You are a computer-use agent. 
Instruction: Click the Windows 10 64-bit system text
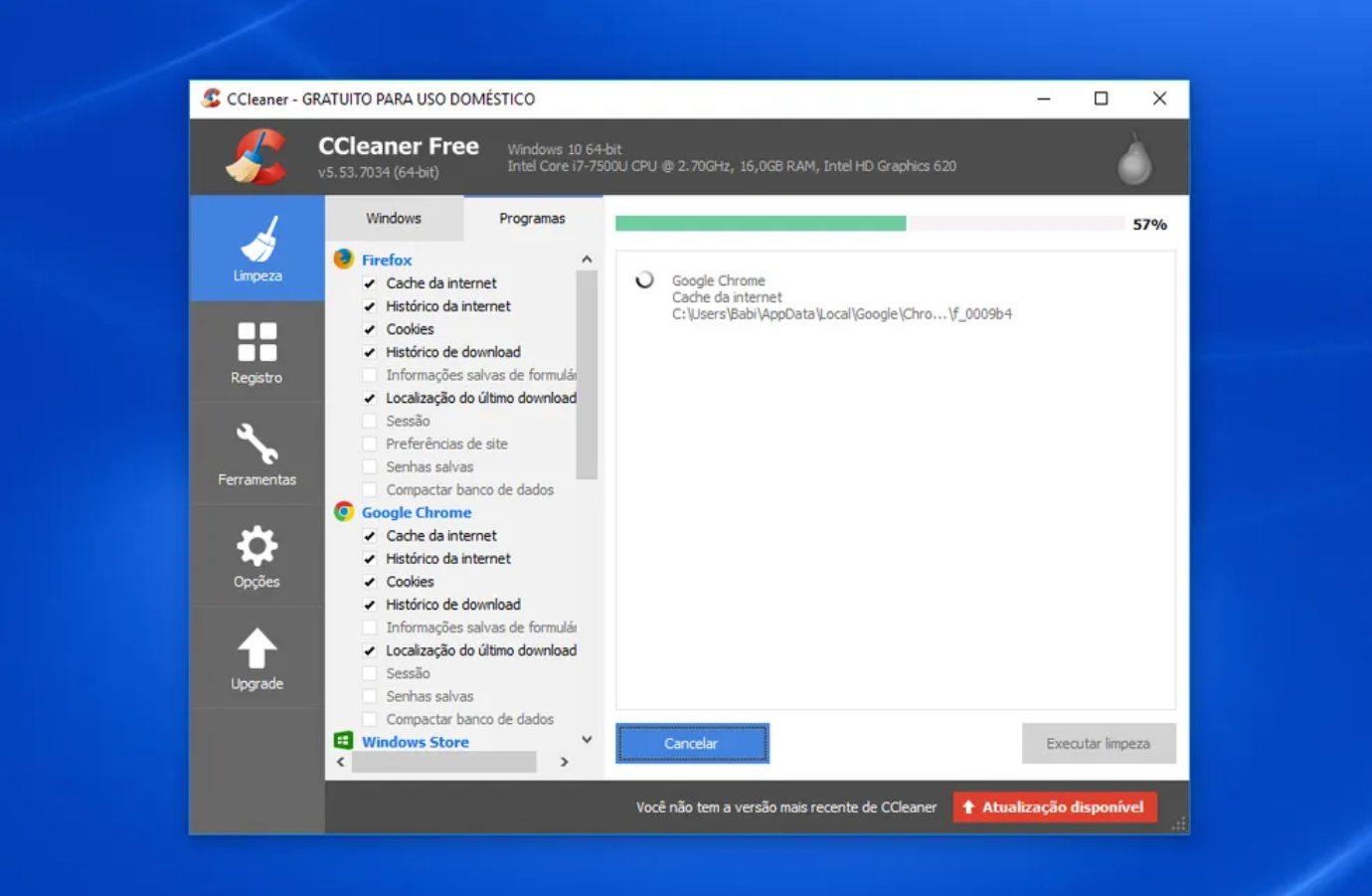tap(565, 149)
